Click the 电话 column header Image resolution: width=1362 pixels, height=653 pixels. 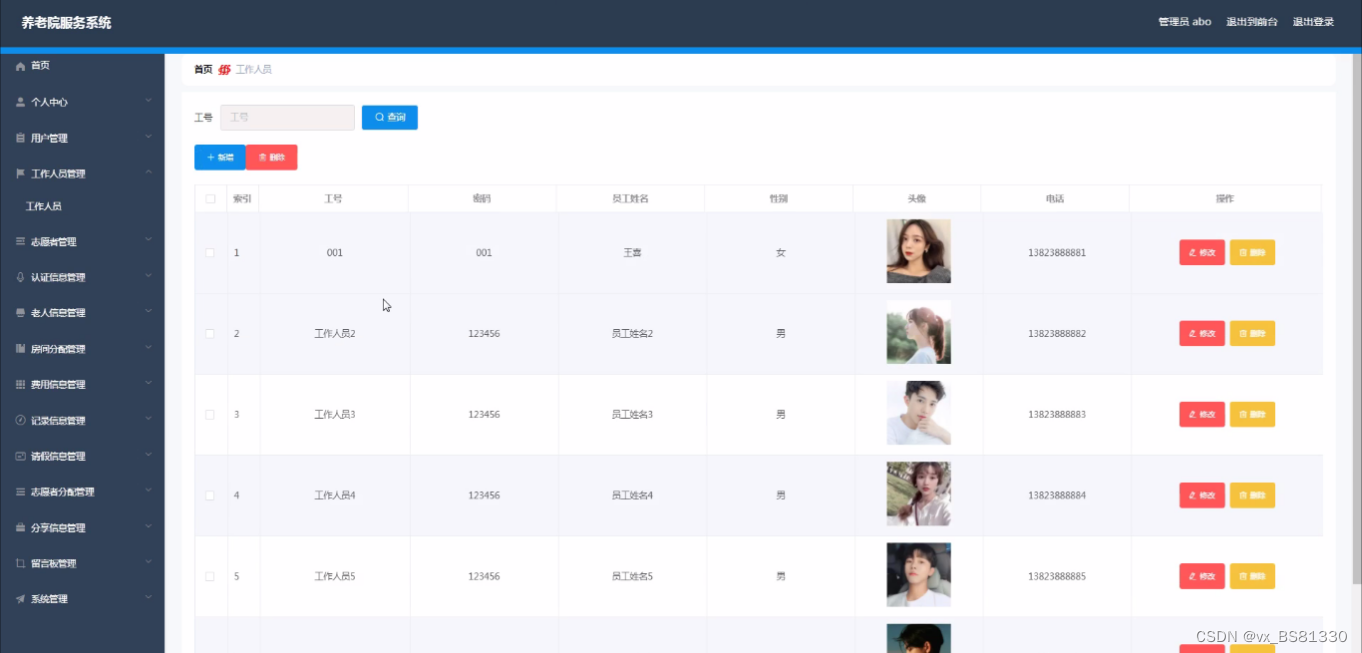1055,199
